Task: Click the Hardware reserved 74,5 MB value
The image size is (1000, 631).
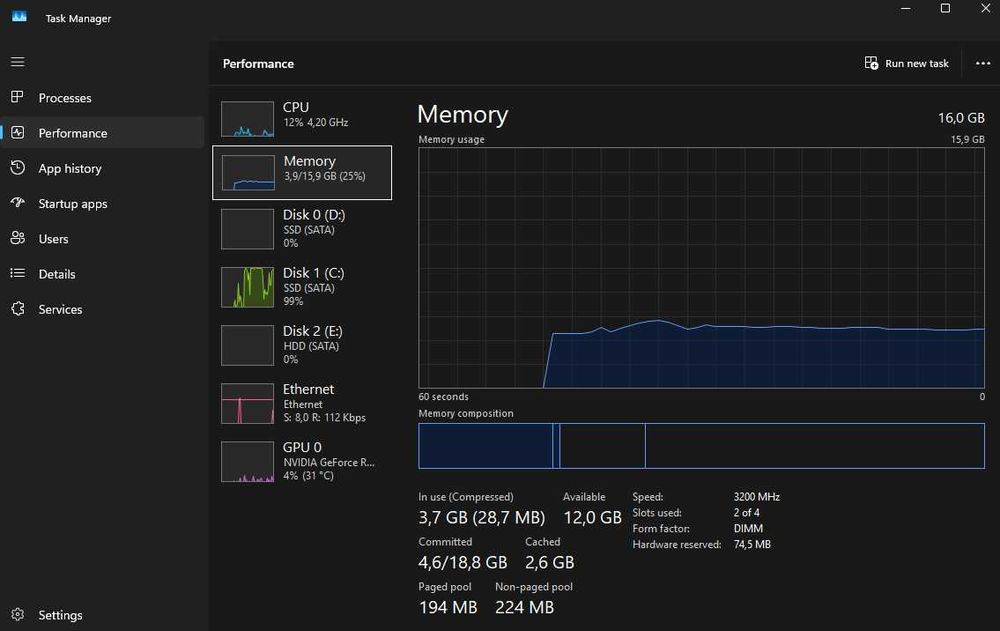Action: [752, 544]
